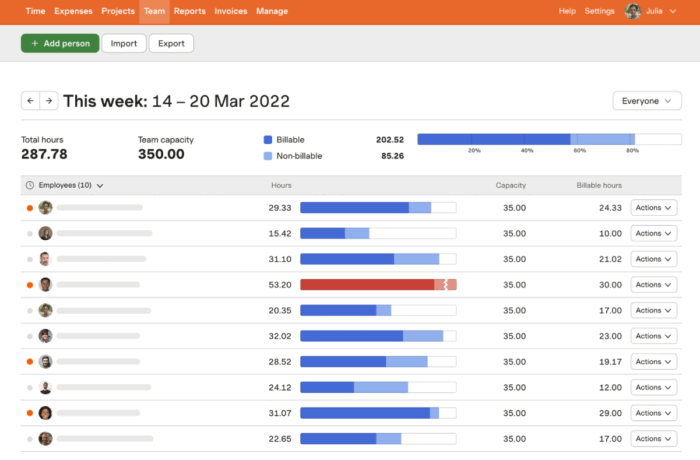This screenshot has width=700, height=460.
Task: Open Actions dropdown for 29.33 hours row
Action: tap(653, 208)
